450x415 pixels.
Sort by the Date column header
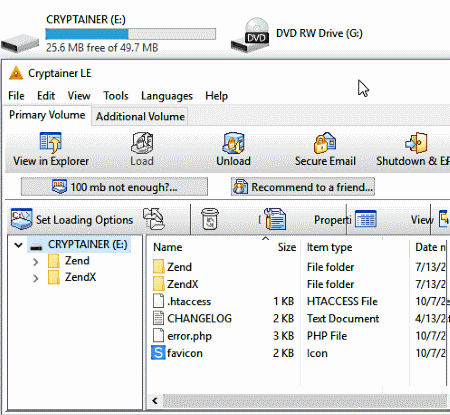click(x=430, y=247)
